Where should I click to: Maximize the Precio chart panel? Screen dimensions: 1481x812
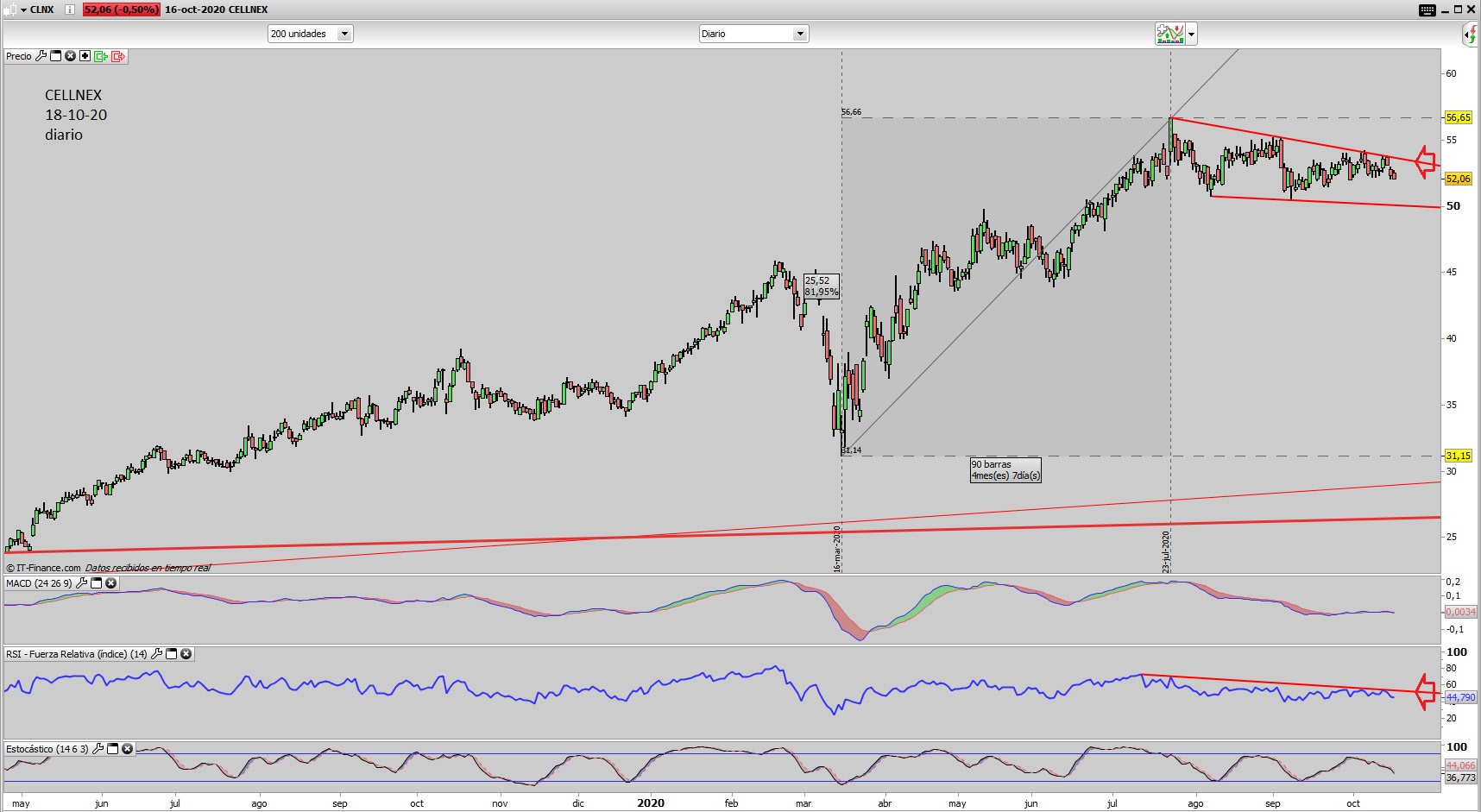pos(56,56)
